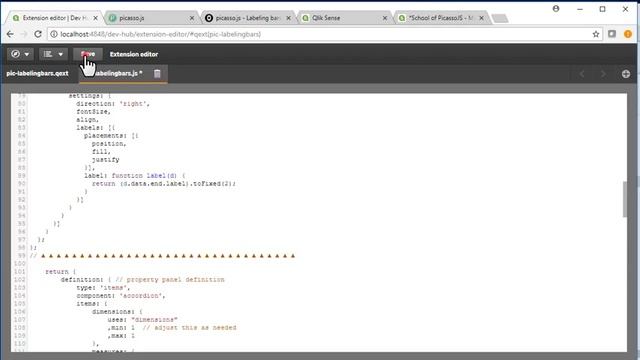Add a new file with plus icon
The image size is (640, 360).
click(626, 74)
